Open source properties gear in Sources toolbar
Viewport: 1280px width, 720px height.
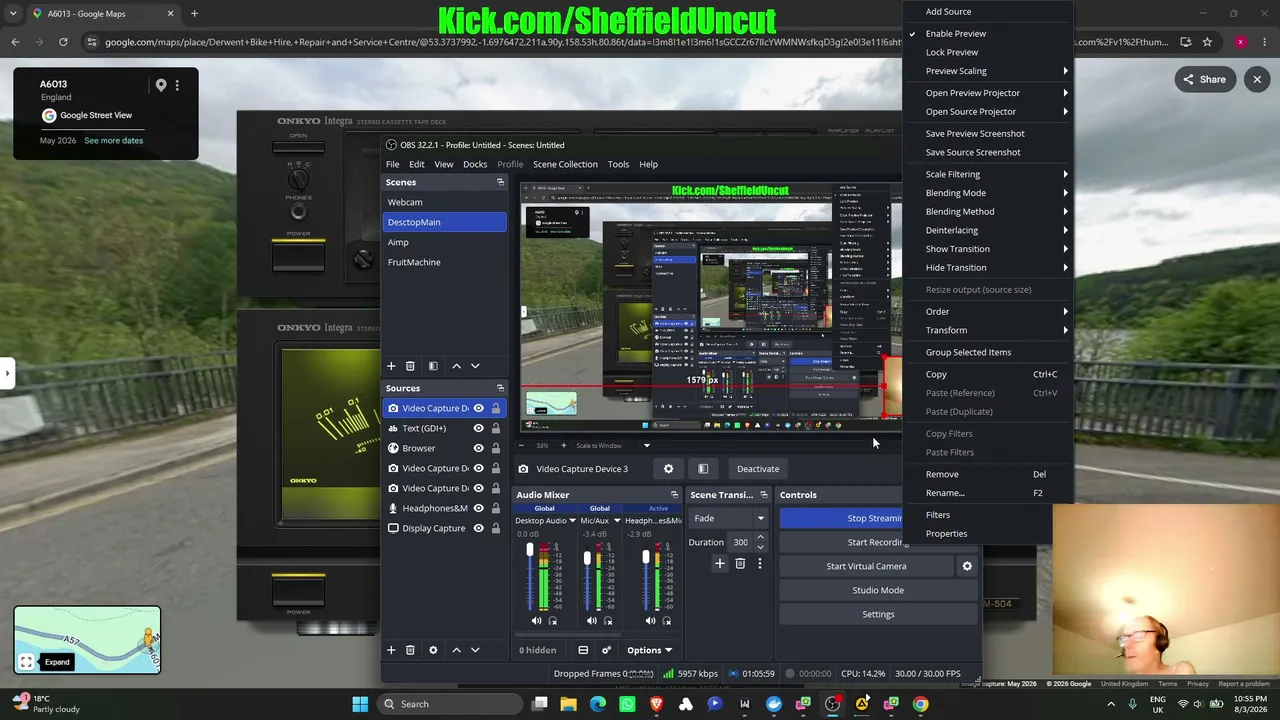point(433,650)
